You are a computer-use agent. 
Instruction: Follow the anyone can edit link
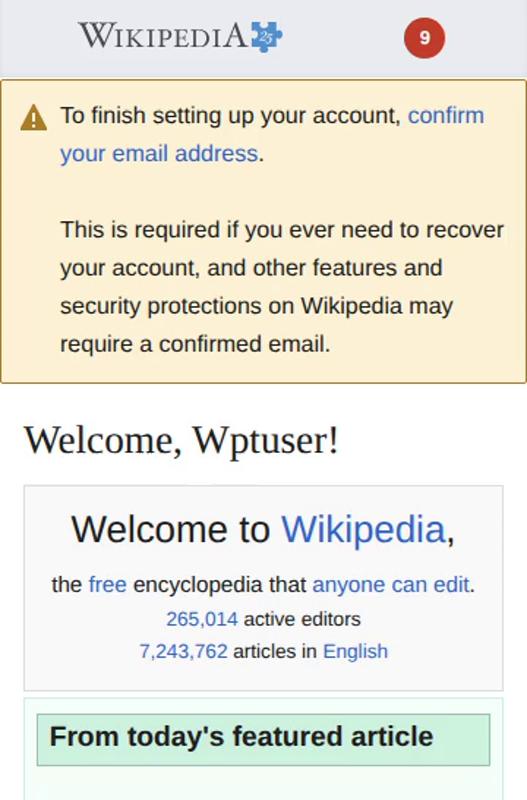point(391,585)
